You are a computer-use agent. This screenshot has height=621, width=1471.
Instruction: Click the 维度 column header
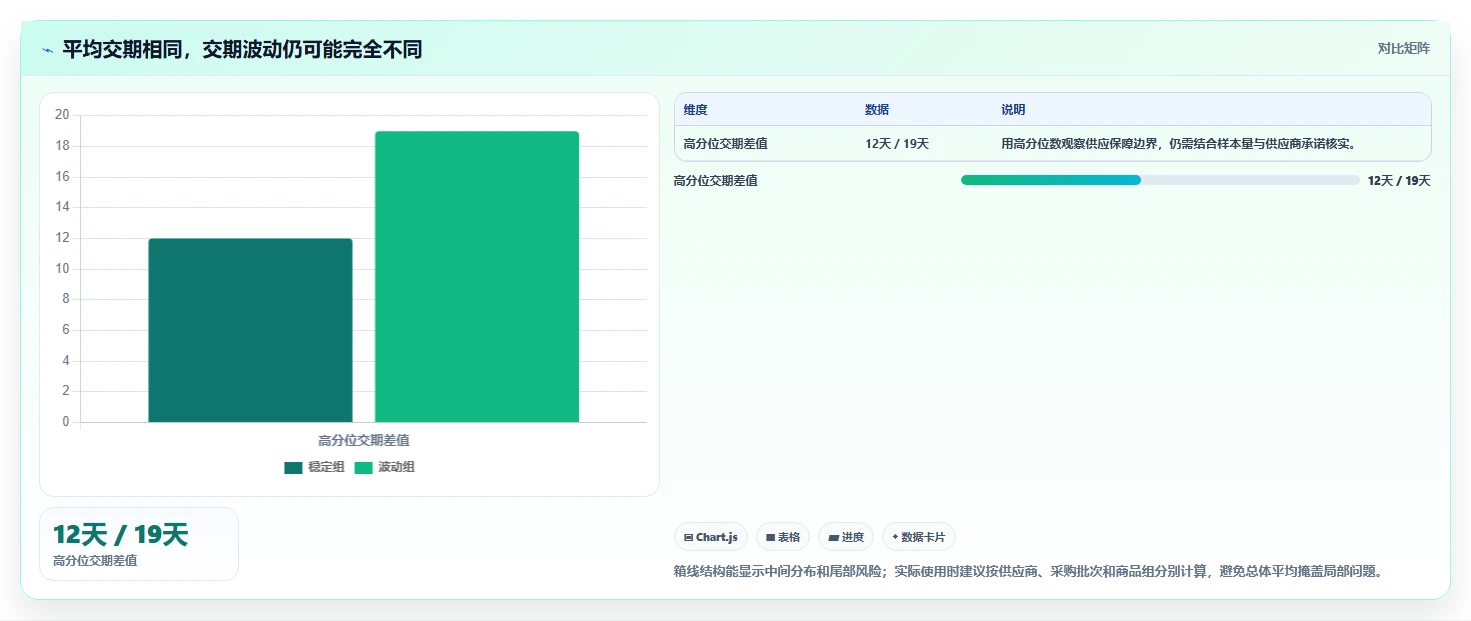[696, 110]
